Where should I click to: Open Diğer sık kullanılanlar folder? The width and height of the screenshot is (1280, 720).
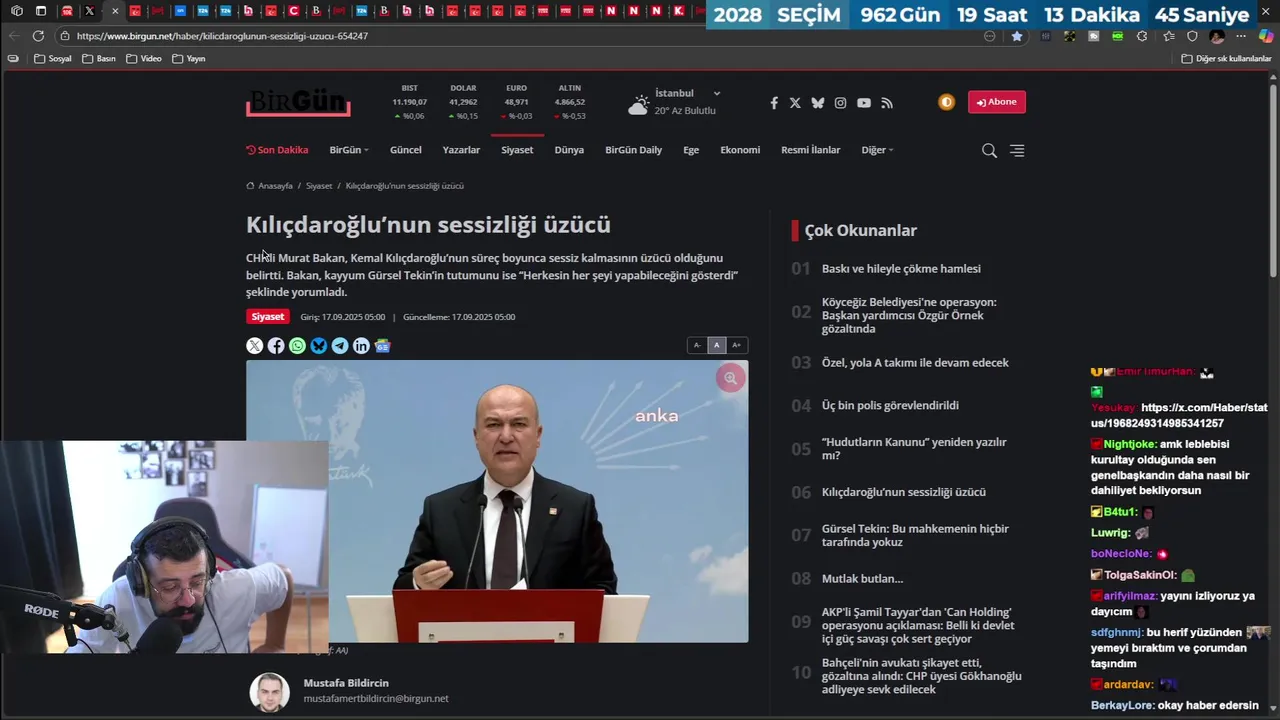(1226, 59)
